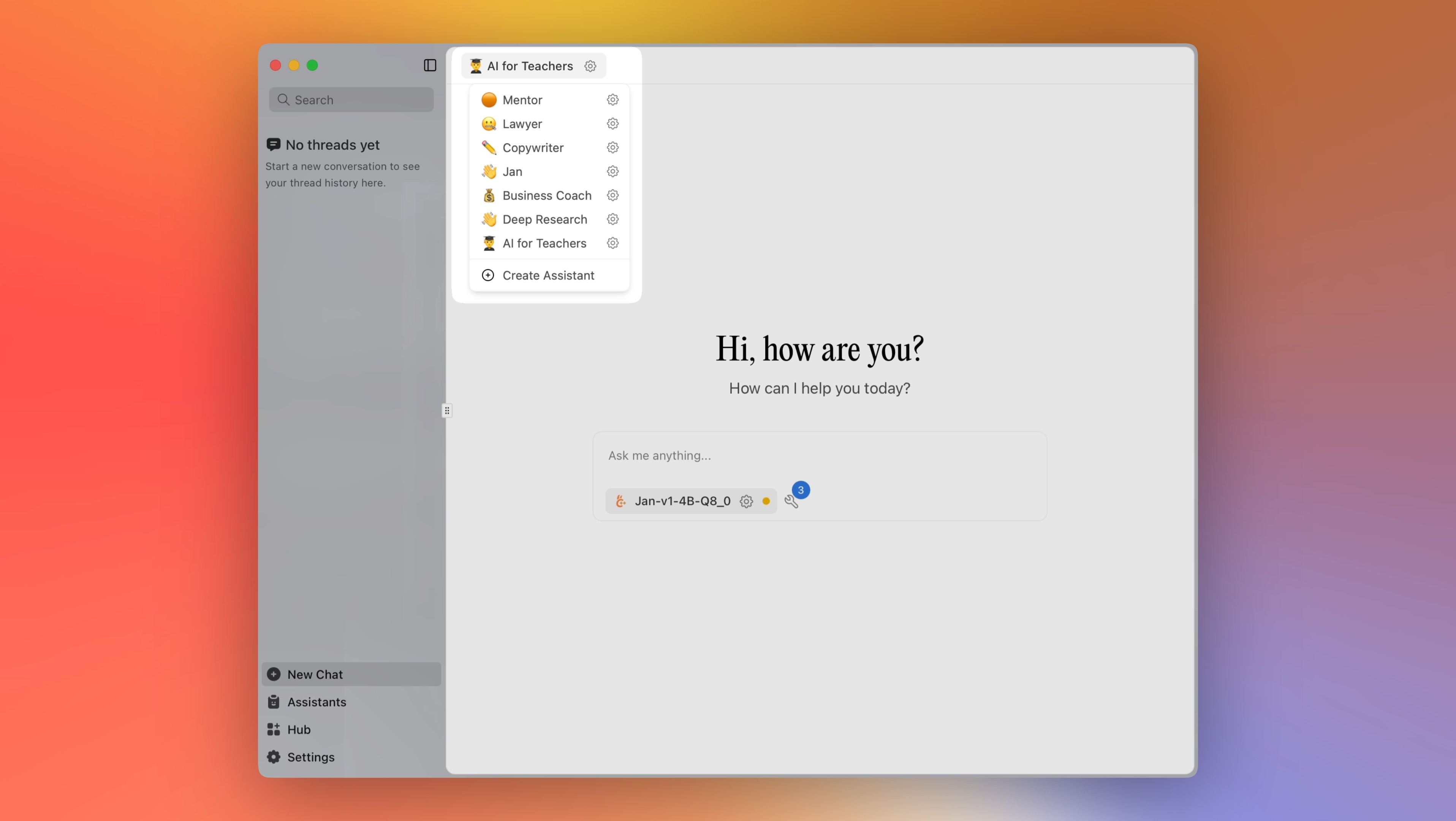Select the Lawyer assistant from the list
Image resolution: width=1456 pixels, height=821 pixels.
[x=521, y=124]
